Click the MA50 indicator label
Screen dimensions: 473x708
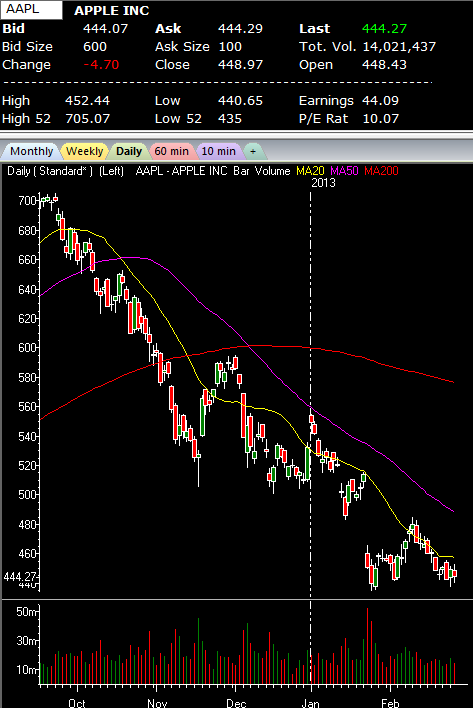click(x=344, y=171)
